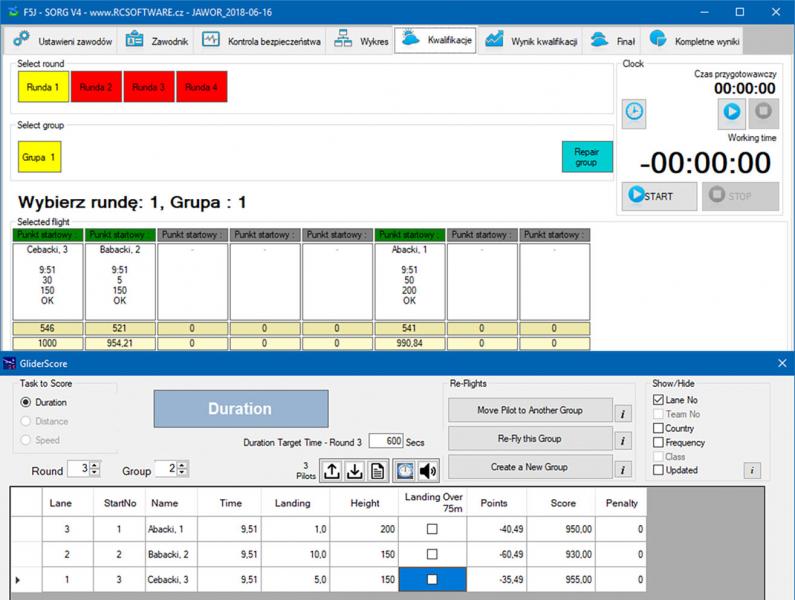The width and height of the screenshot is (795, 600).
Task: Click the Repair group button
Action: [x=586, y=156]
